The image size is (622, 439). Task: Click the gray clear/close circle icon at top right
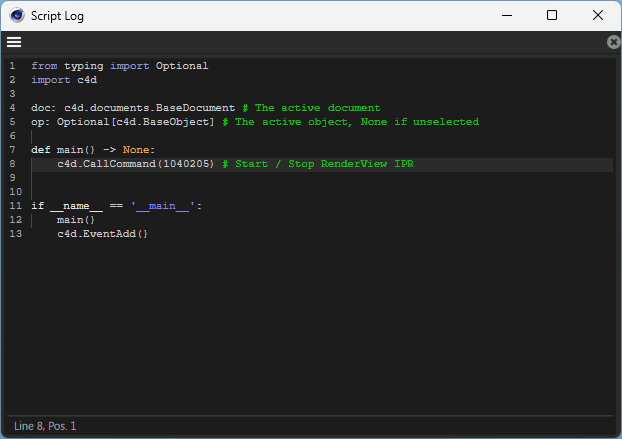(613, 42)
